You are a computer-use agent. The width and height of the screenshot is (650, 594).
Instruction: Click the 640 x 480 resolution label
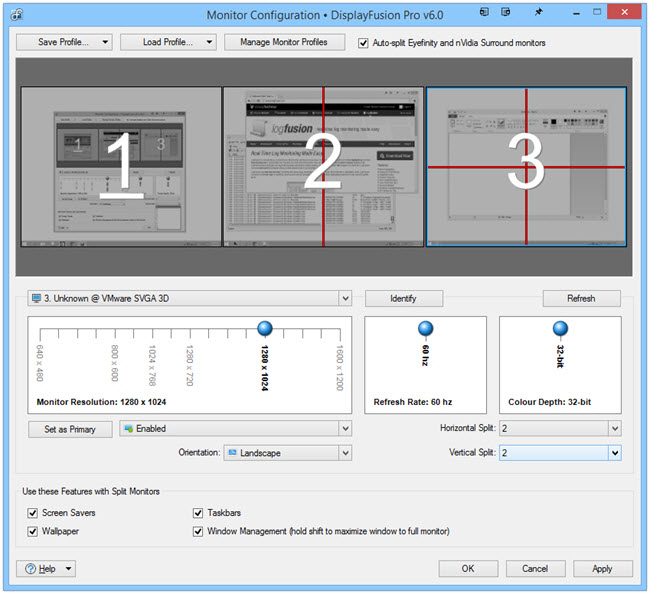tap(40, 363)
